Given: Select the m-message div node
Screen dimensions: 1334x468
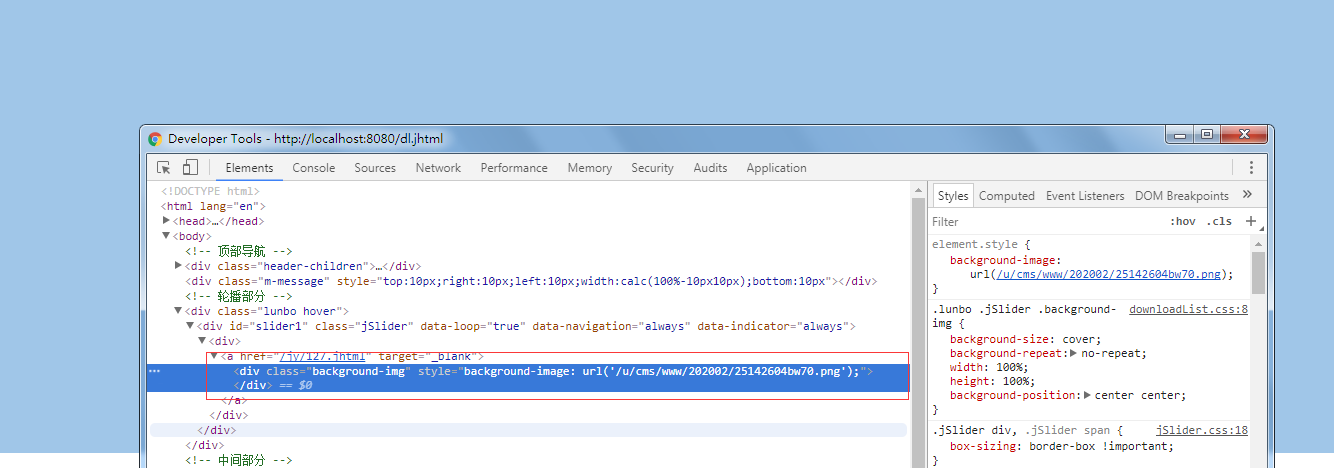Looking at the screenshot, I should tap(530, 281).
